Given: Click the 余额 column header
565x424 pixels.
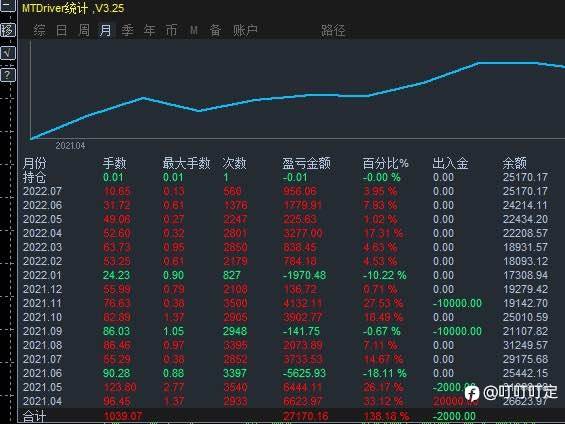Looking at the screenshot, I should (x=515, y=163).
